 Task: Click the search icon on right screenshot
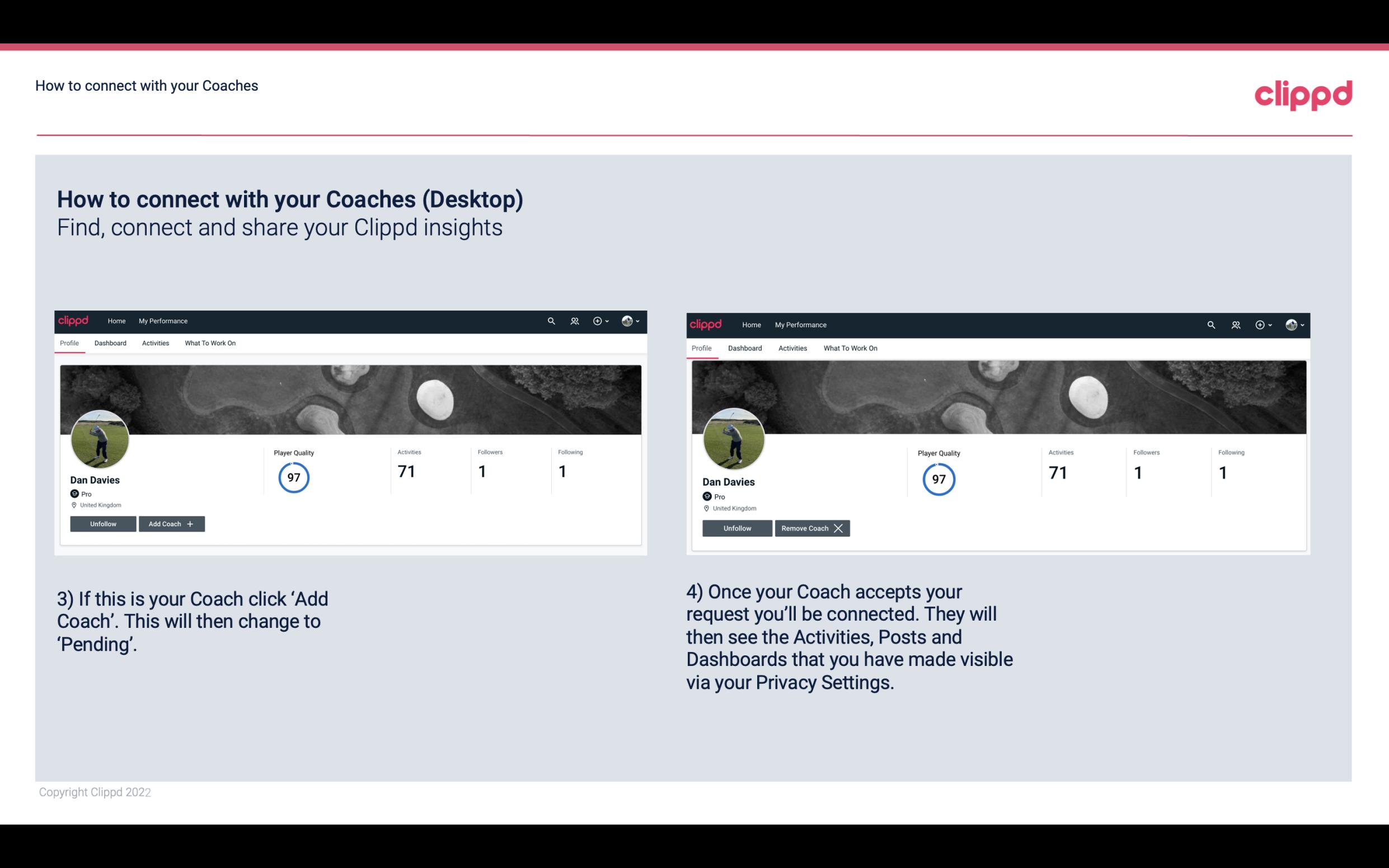pos(1211,324)
